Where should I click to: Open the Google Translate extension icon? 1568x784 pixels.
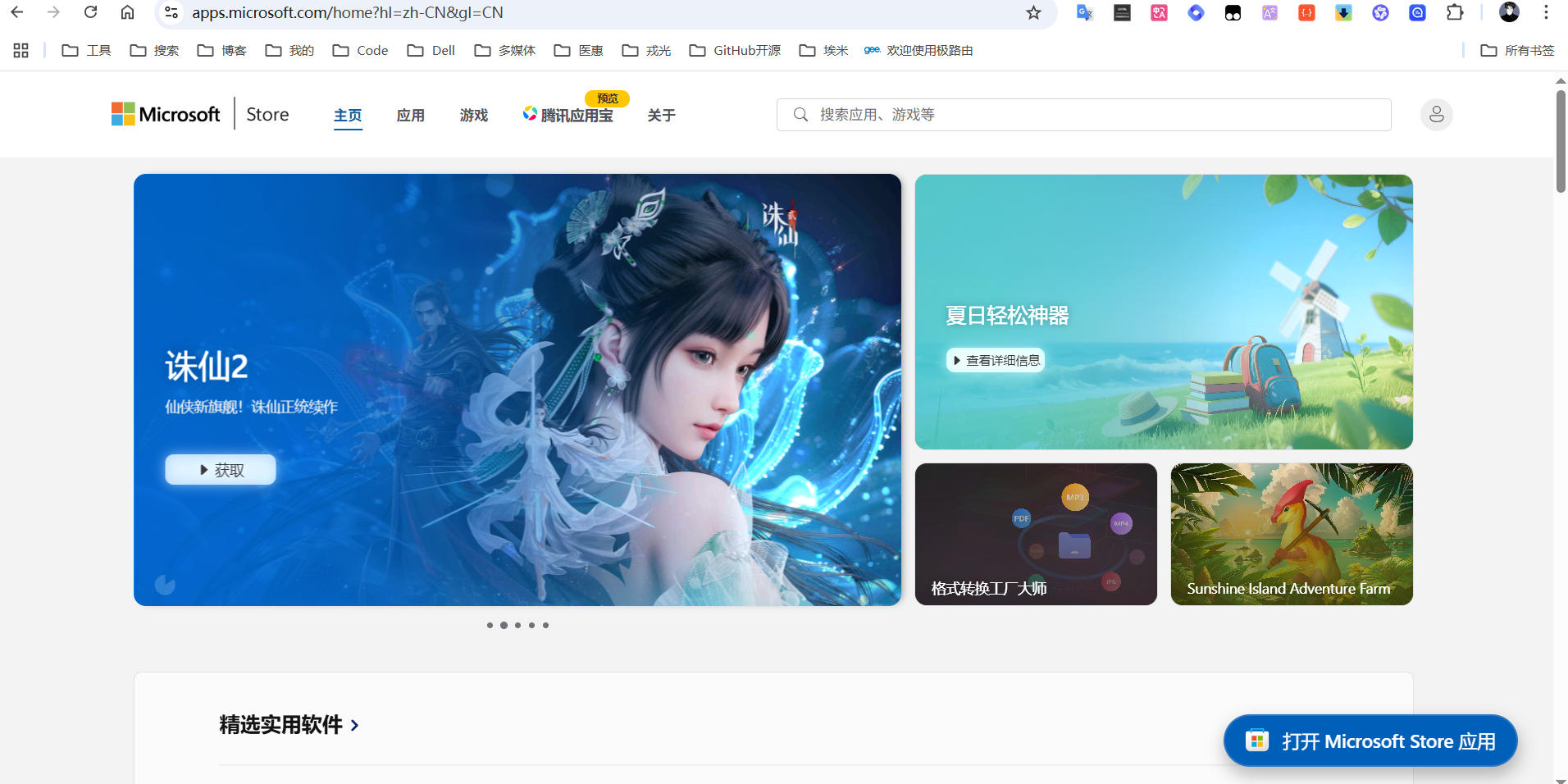pos(1085,12)
